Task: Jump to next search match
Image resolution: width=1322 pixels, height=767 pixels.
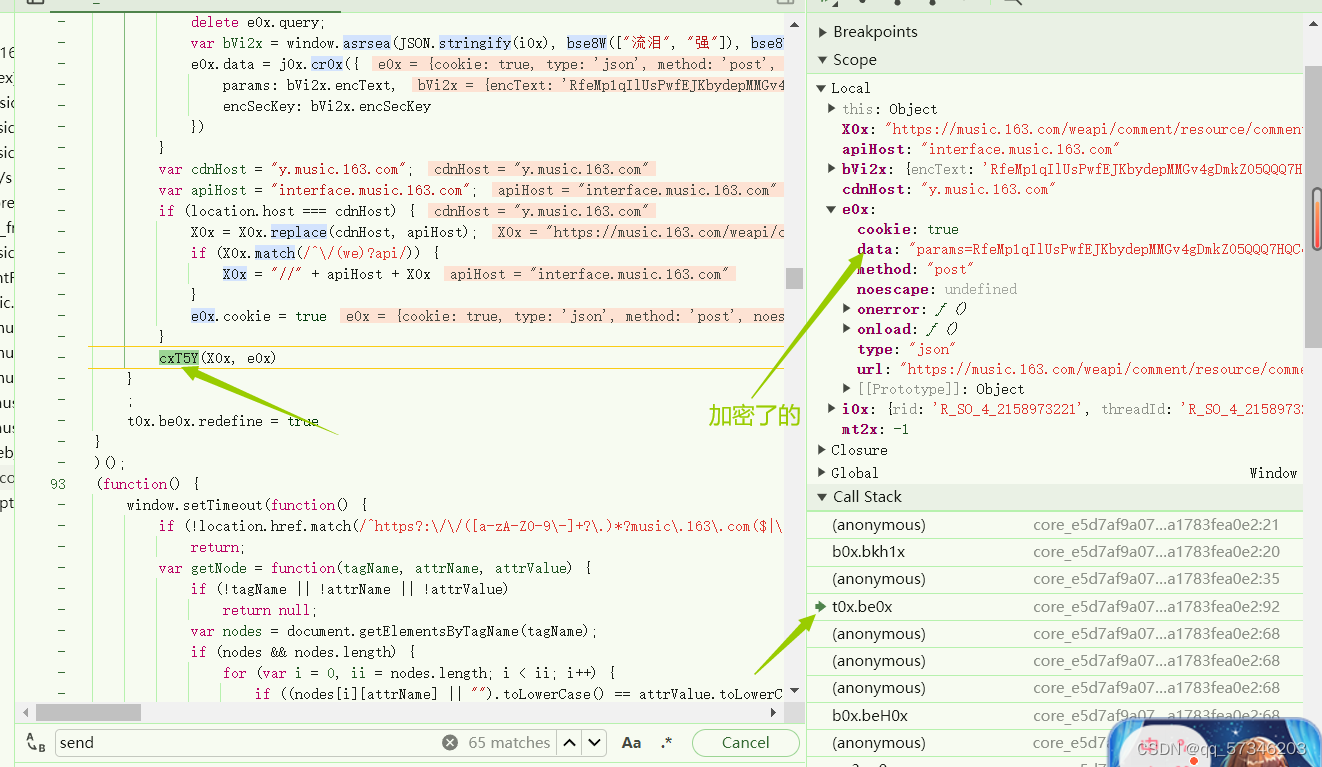Action: point(595,743)
